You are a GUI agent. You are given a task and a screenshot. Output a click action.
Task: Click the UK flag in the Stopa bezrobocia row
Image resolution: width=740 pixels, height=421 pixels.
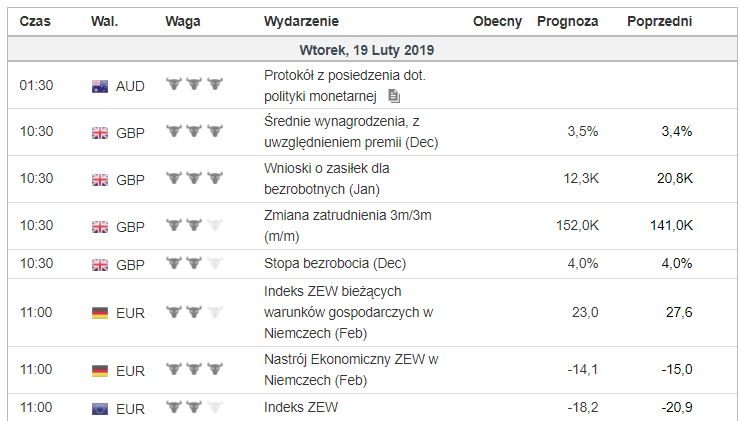(100, 265)
